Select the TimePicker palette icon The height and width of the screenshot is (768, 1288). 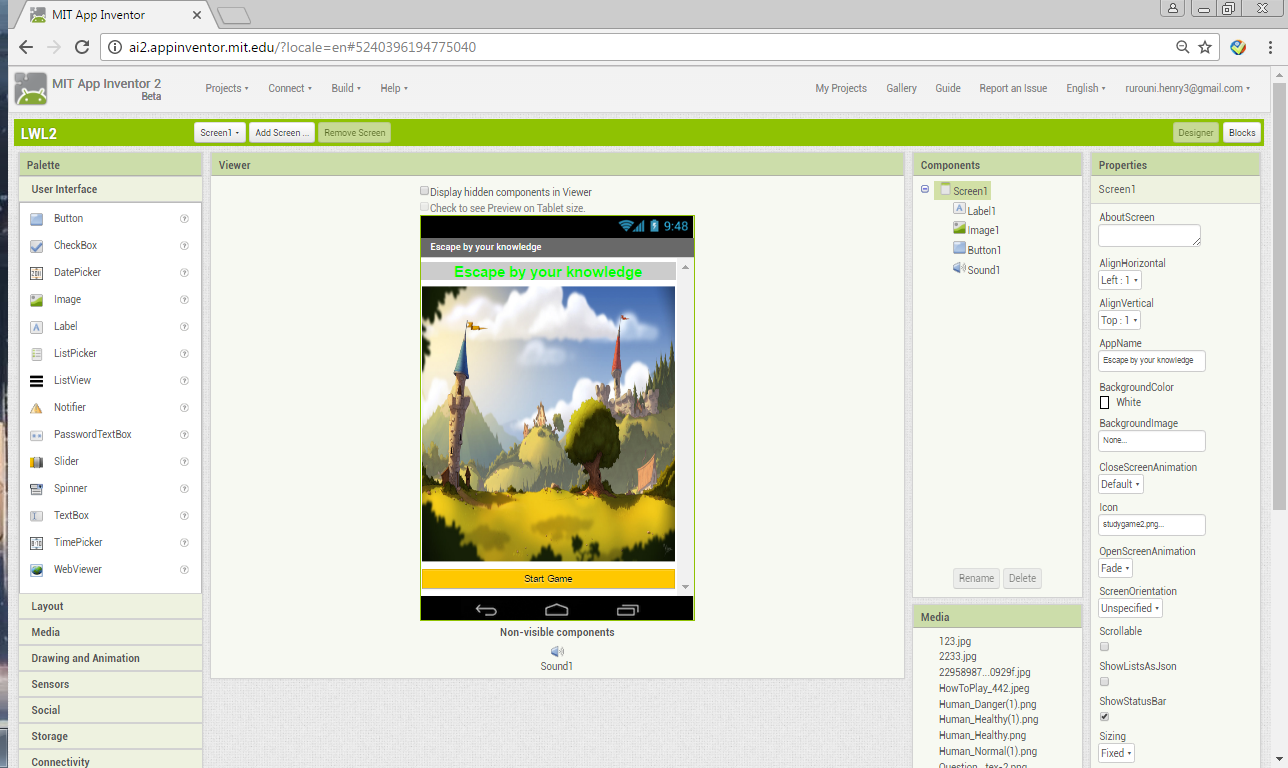(37, 543)
